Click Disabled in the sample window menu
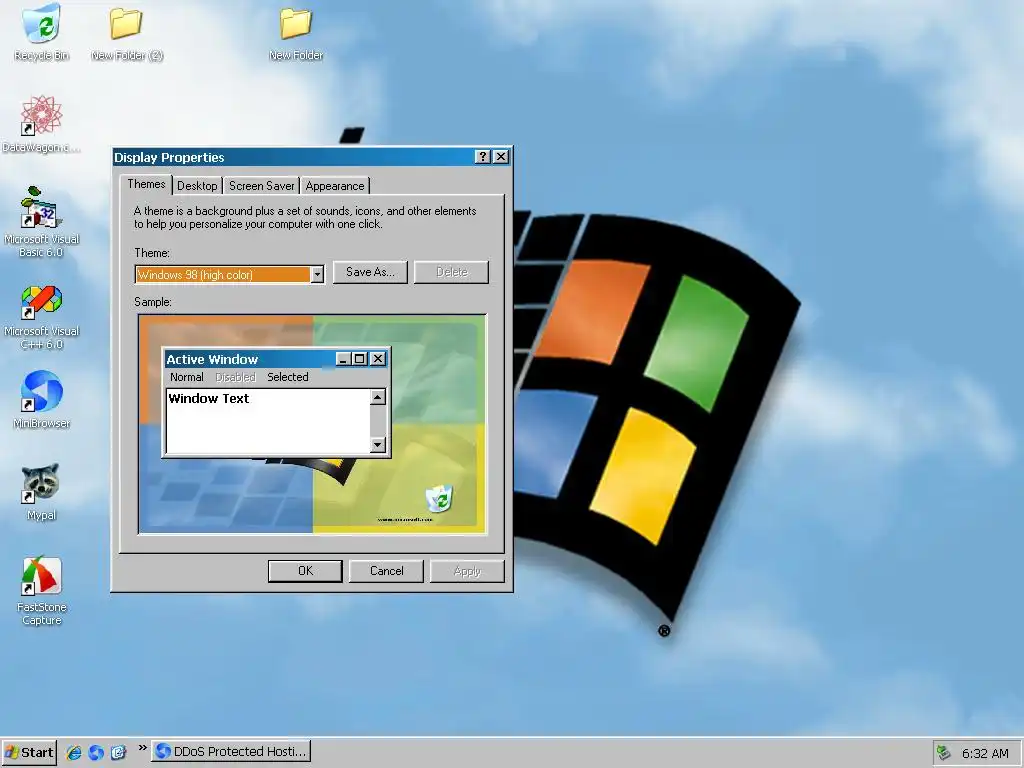 click(x=235, y=377)
